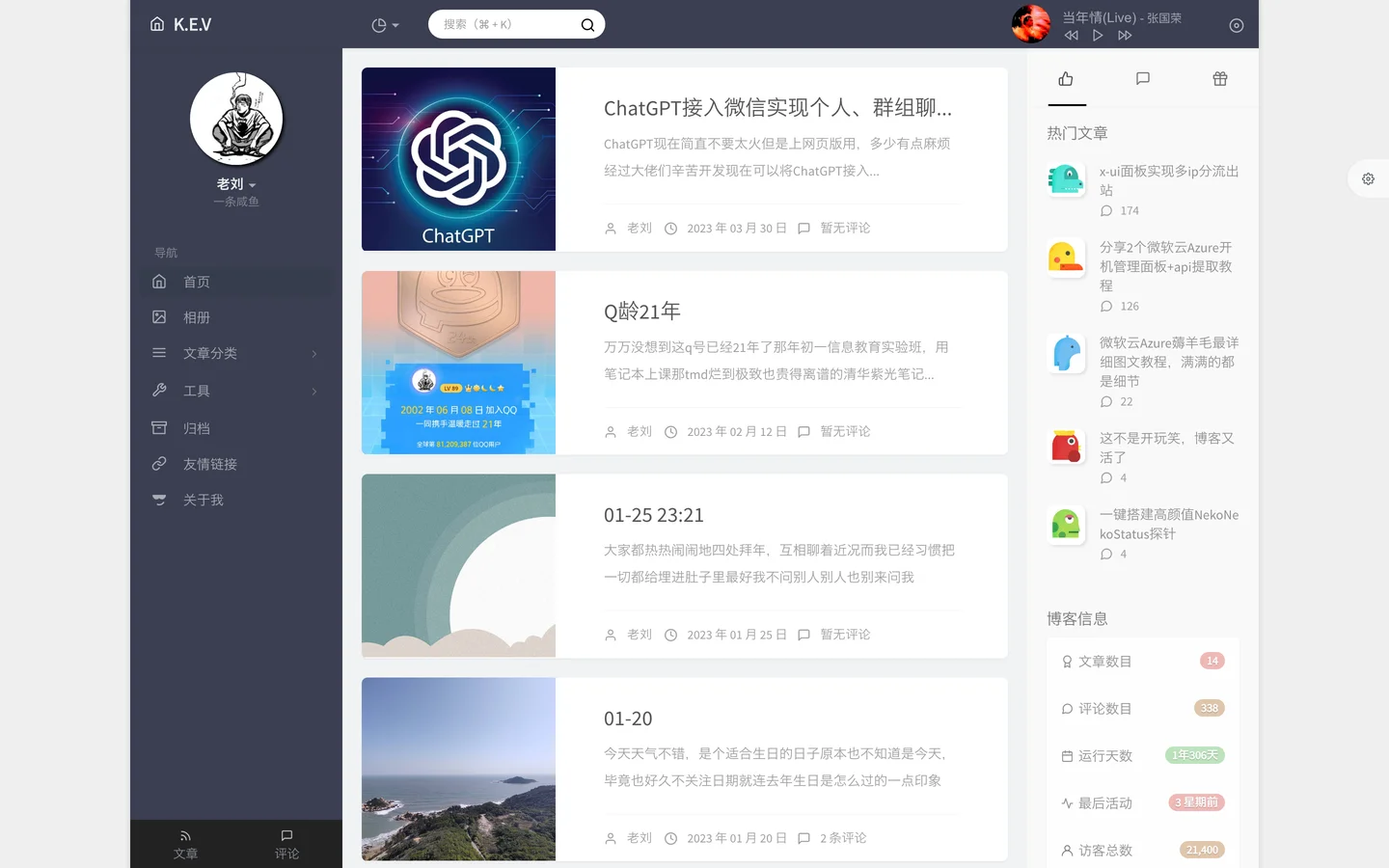Click the archive box icon beside 归档
This screenshot has height=868, width=1389.
point(159,427)
